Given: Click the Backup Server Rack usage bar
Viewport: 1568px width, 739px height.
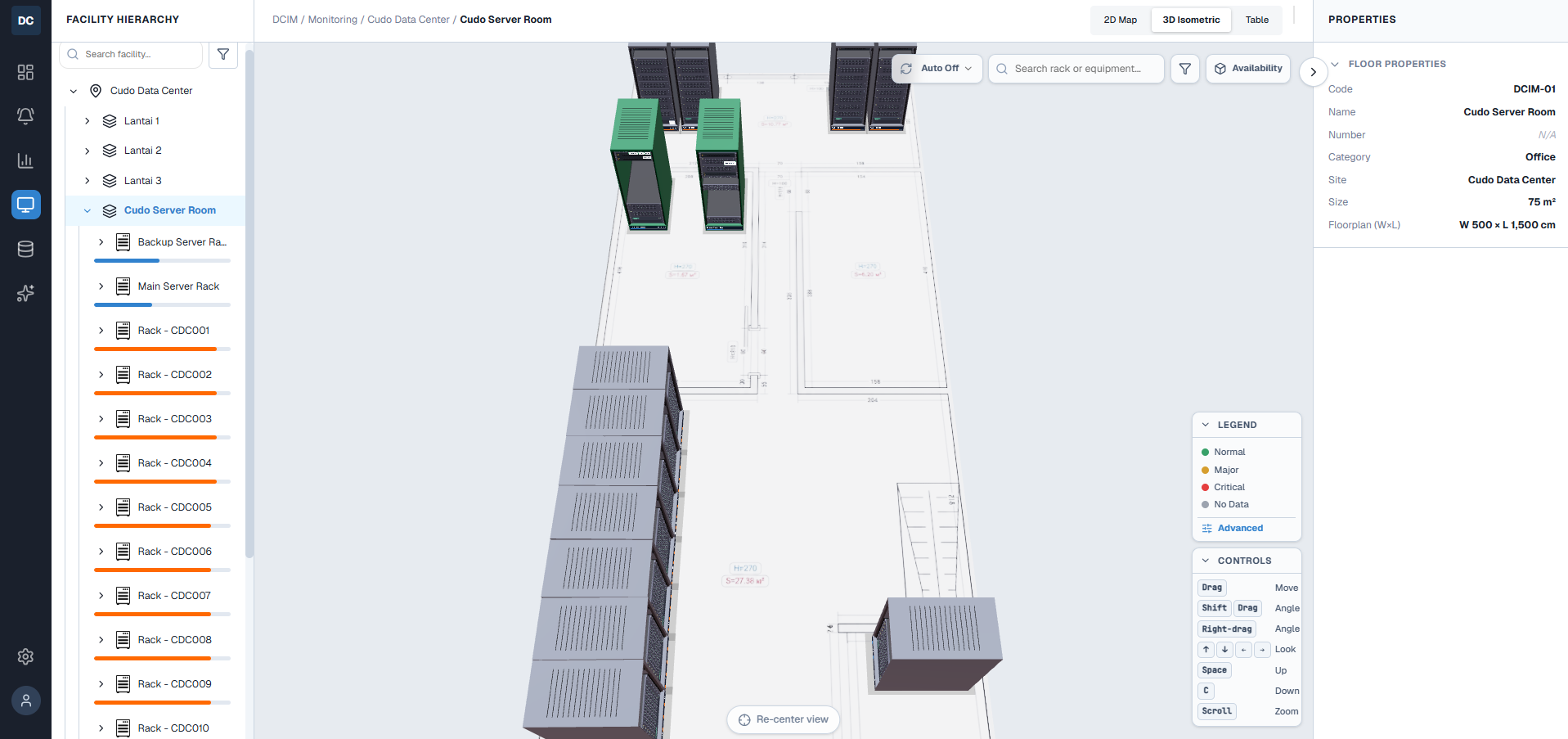Looking at the screenshot, I should (162, 260).
